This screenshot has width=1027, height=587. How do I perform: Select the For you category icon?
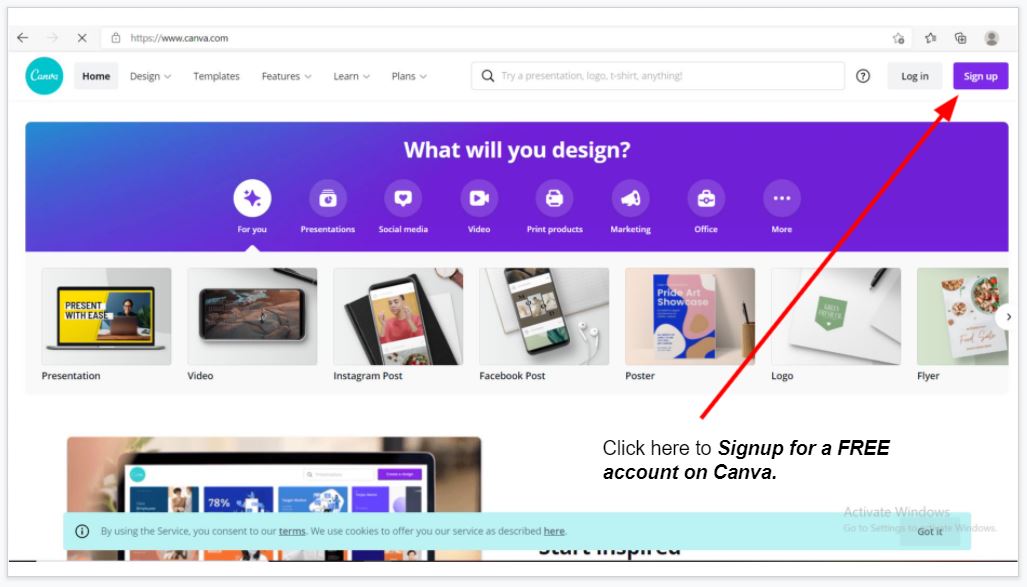point(252,198)
